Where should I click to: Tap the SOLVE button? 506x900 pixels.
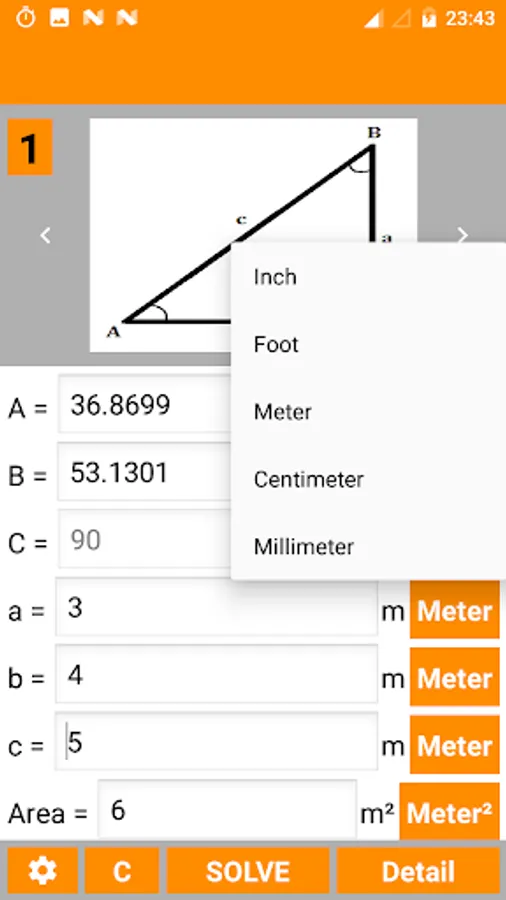[248, 871]
